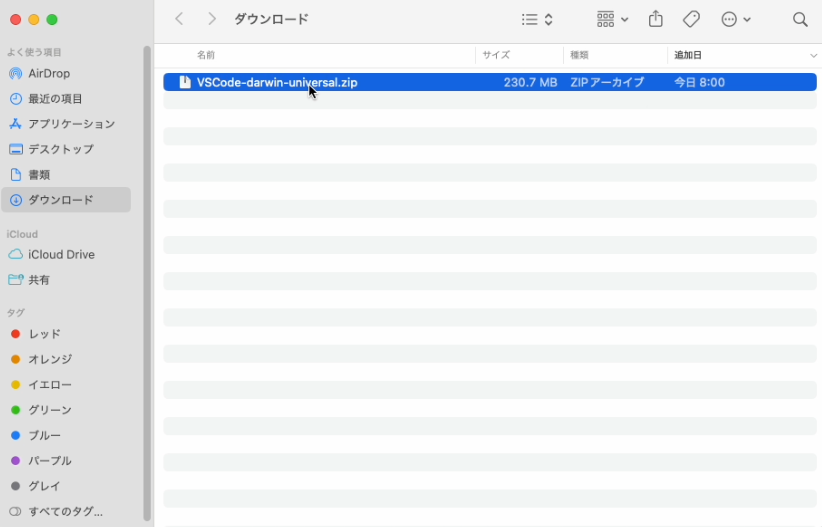Image resolution: width=822 pixels, height=527 pixels.
Task: Open アプリケーション folder in sidebar
Action: (x=66, y=124)
